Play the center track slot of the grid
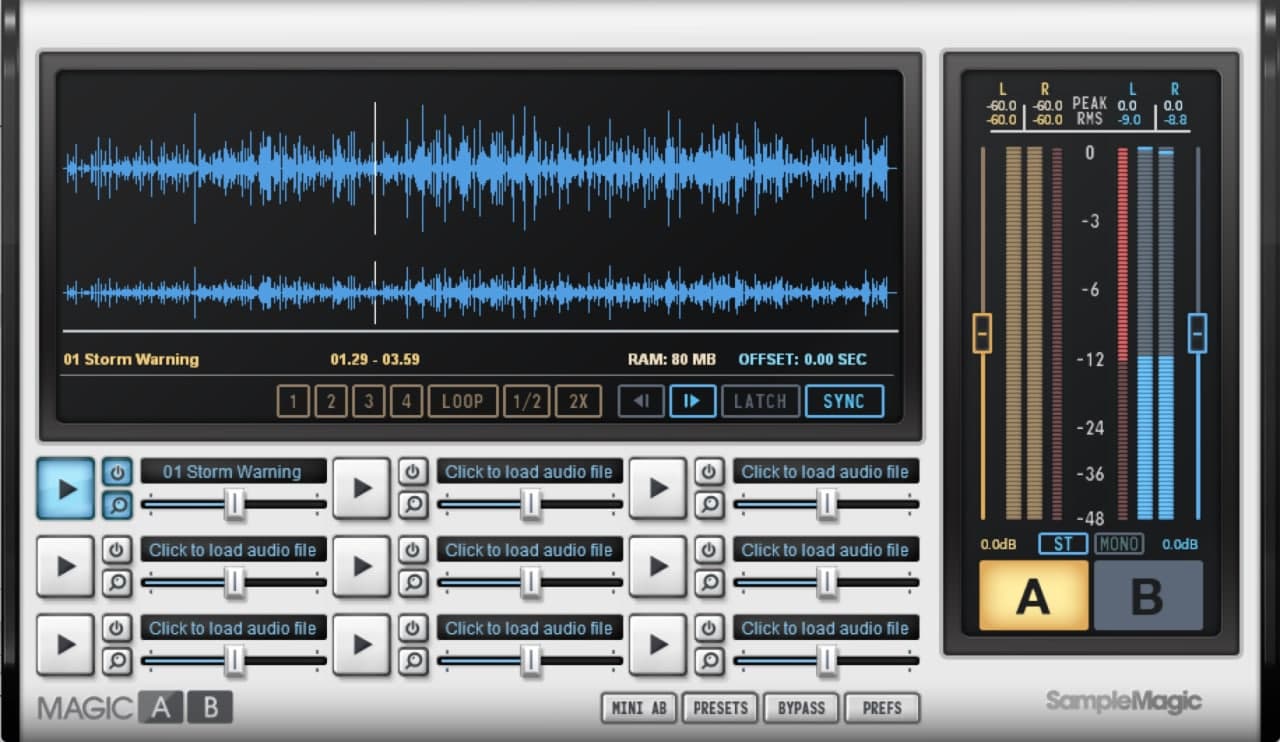Screen dimensions: 1280x742 [362, 566]
